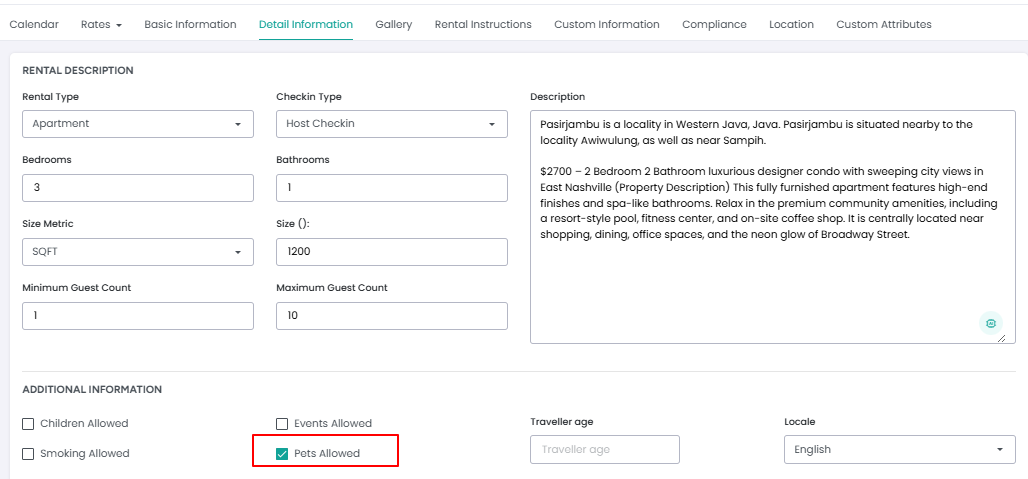Grab the Description textarea resize handle
Screen dimensions: 1028x479
[1001, 338]
